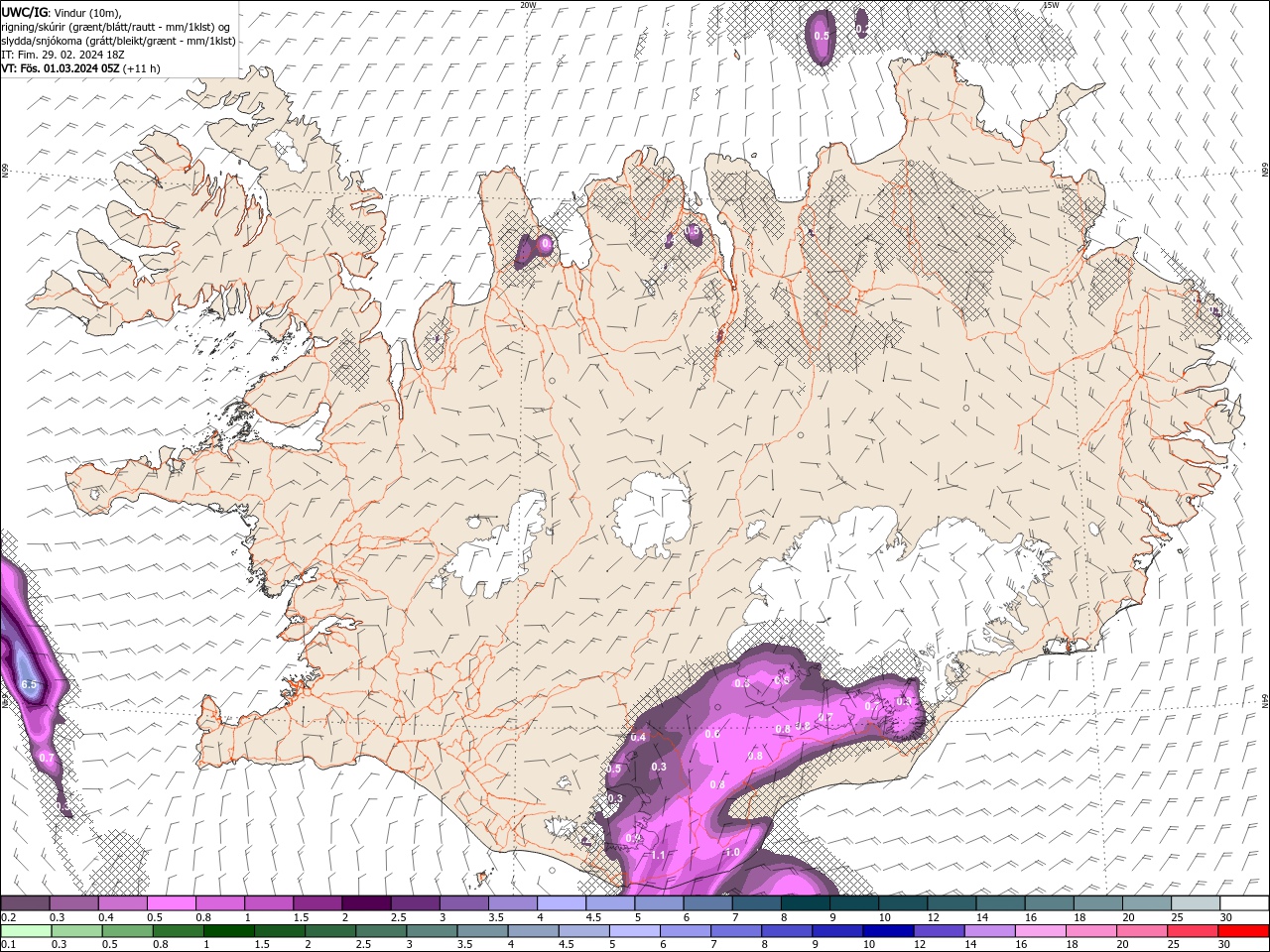Select the lower legend swatch starting at 3.5
This screenshot has width=1270, height=952.
pyautogui.click(x=482, y=931)
